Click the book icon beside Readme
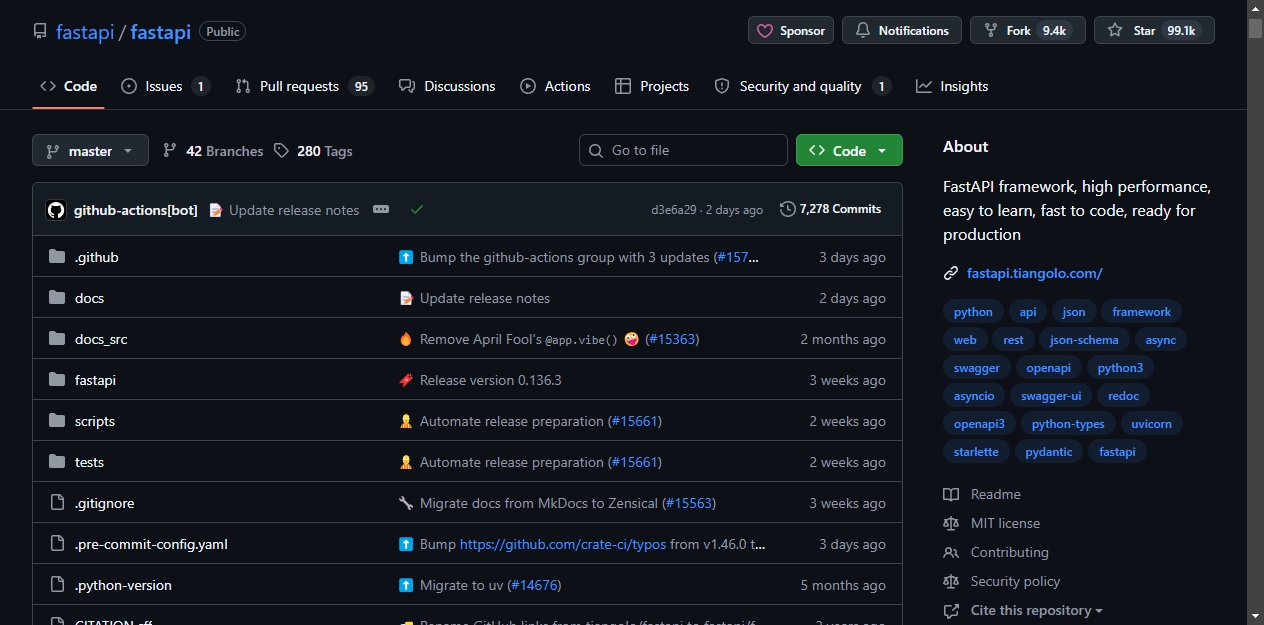 (x=951, y=494)
